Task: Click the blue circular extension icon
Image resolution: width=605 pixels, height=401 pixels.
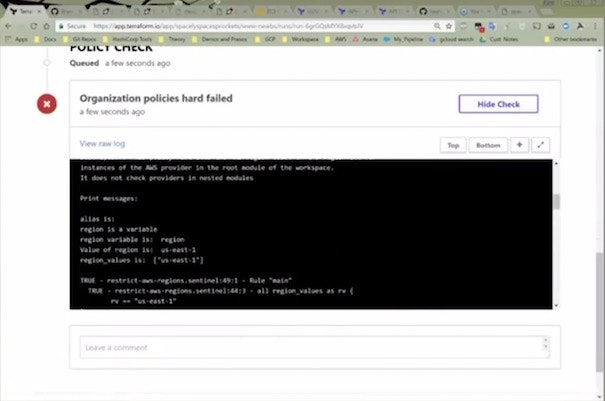Action: [566, 26]
